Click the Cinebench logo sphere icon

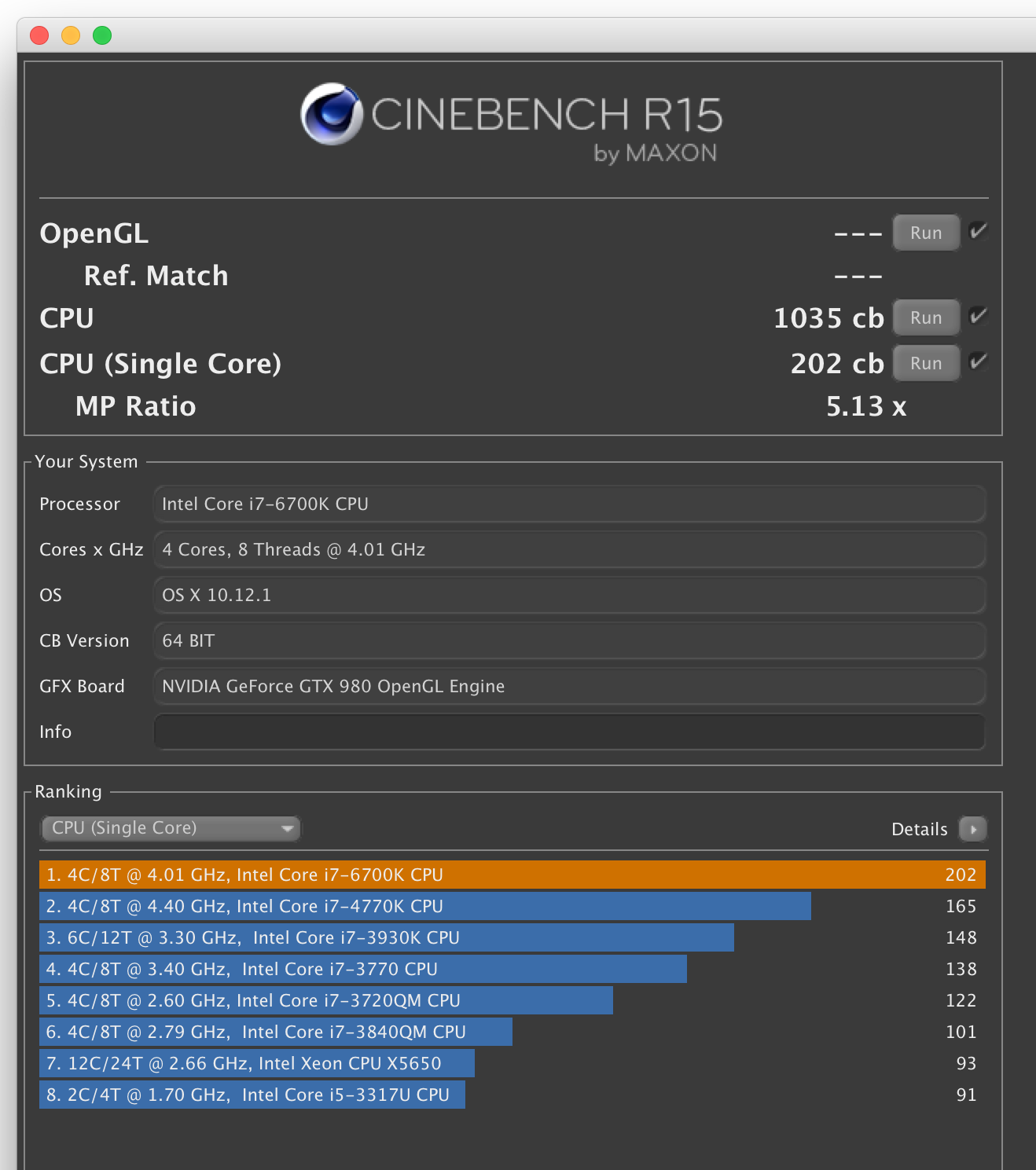pos(332,114)
